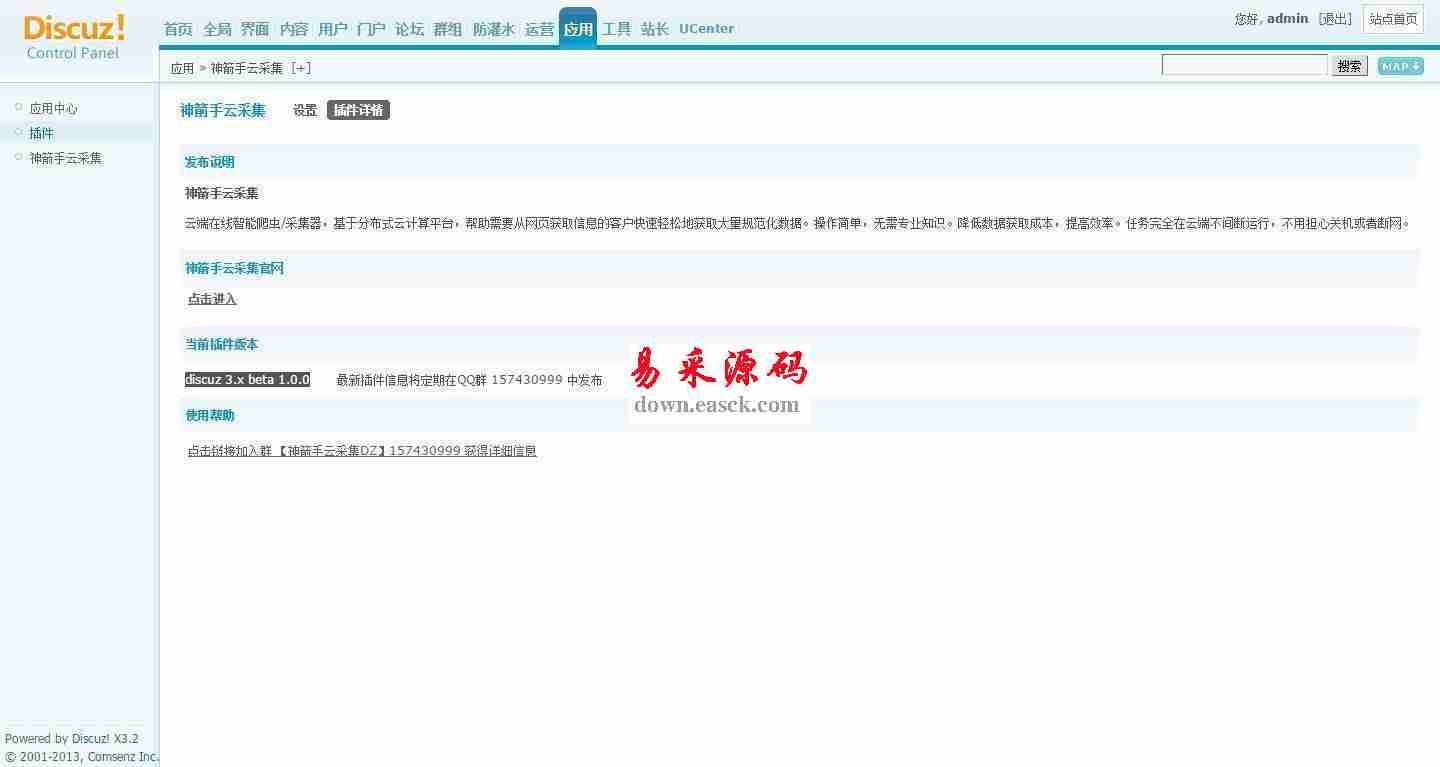The height and width of the screenshot is (767, 1440).
Task: Select the UCenter menu item
Action: tap(706, 29)
